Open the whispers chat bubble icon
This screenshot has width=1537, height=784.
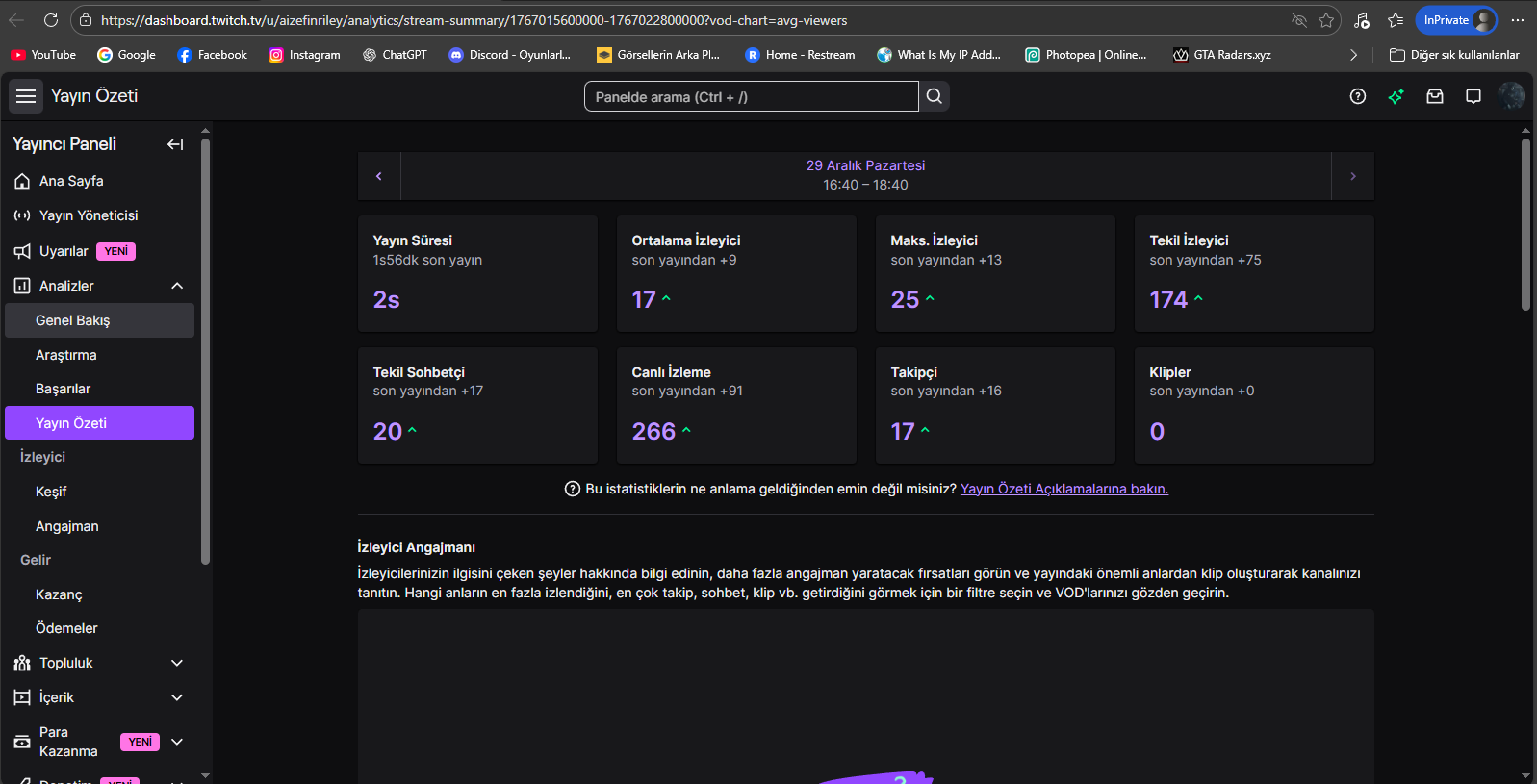1473,96
